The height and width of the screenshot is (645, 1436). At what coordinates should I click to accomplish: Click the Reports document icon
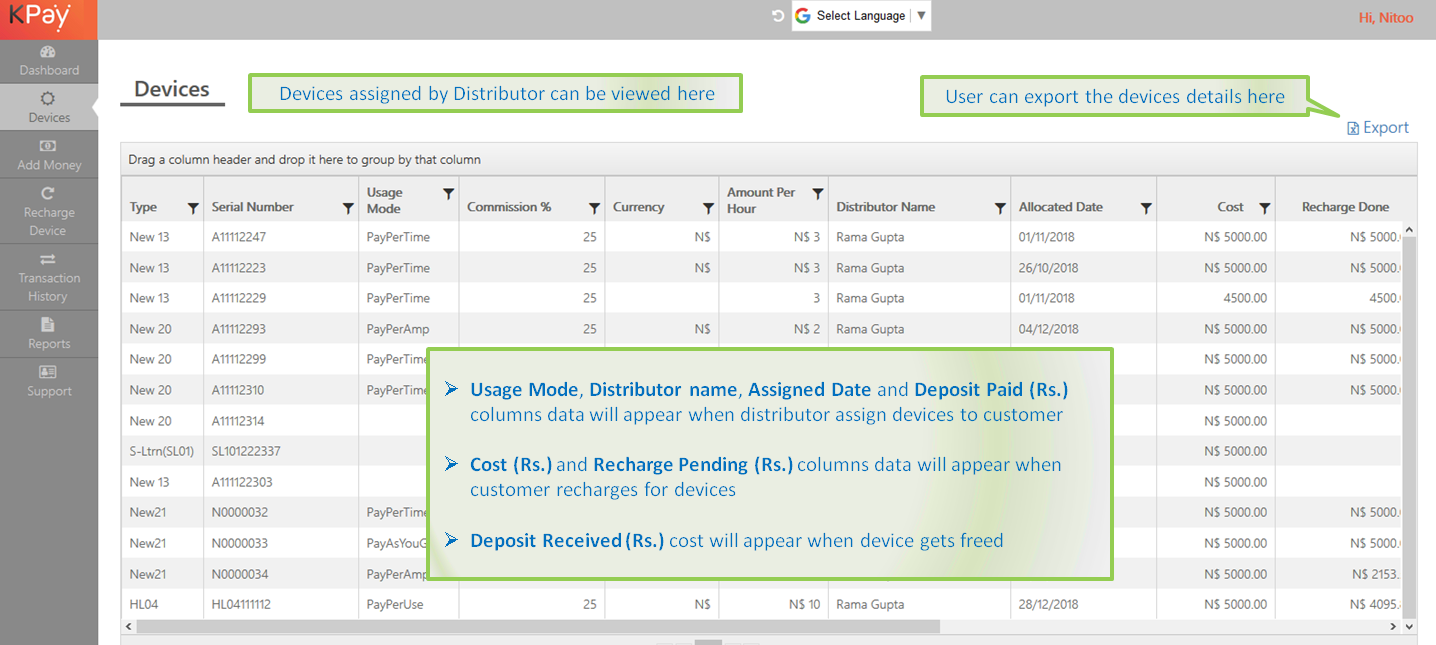pyautogui.click(x=48, y=325)
